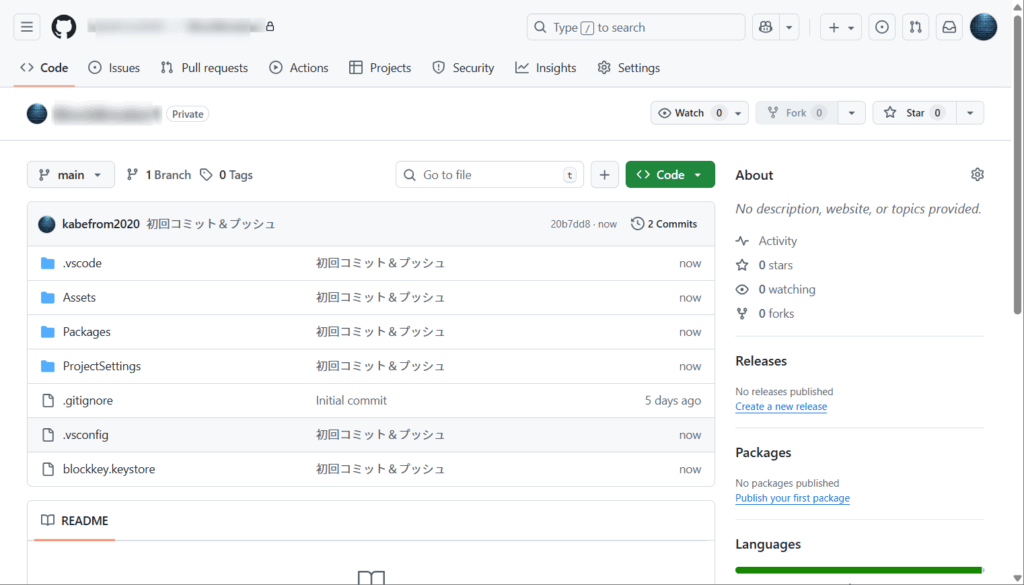Click the add file plus button
Screen dimensions: 1024x585
pyautogui.click(x=604, y=175)
